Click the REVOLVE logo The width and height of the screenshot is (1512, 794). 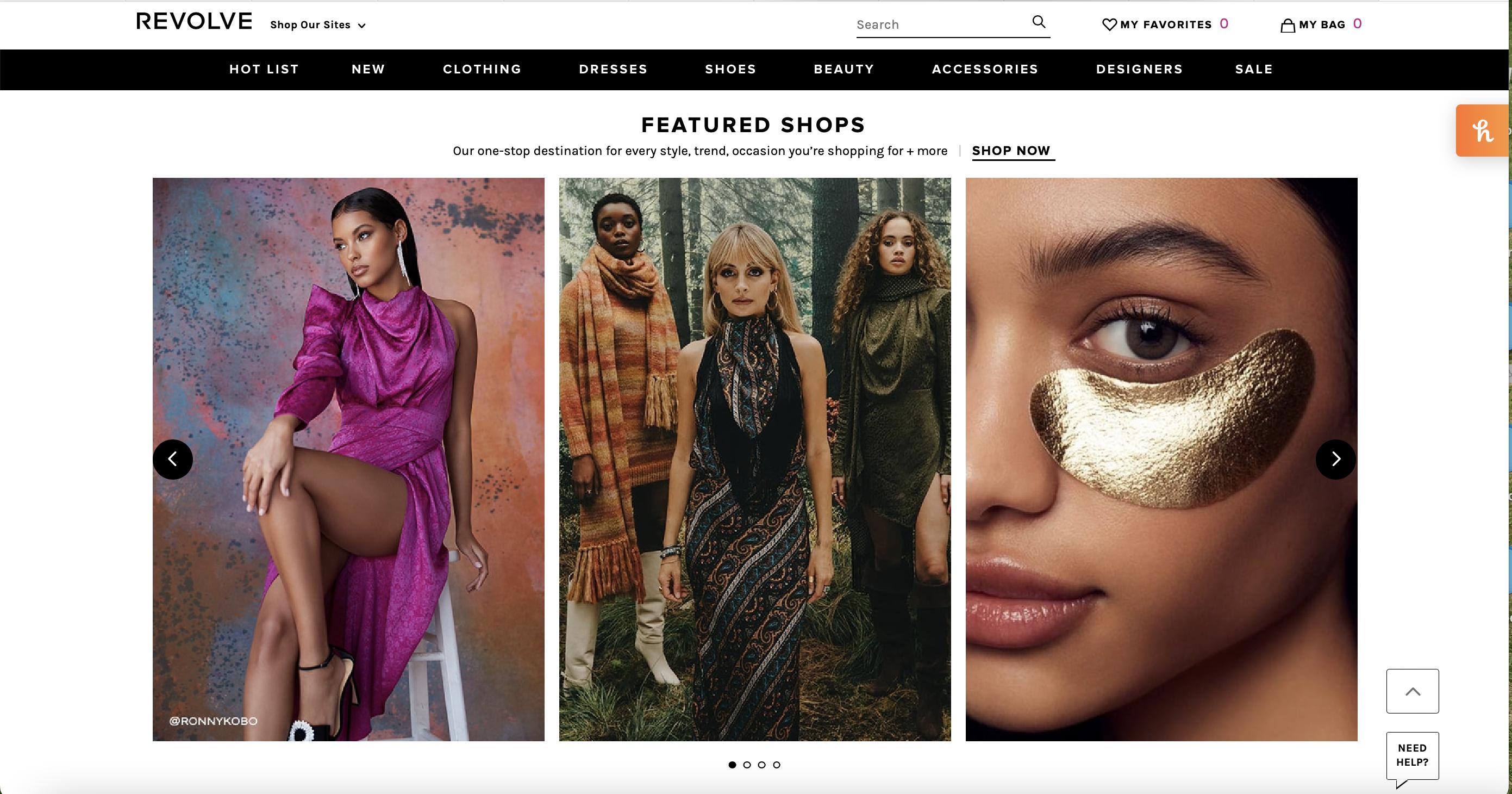point(194,22)
